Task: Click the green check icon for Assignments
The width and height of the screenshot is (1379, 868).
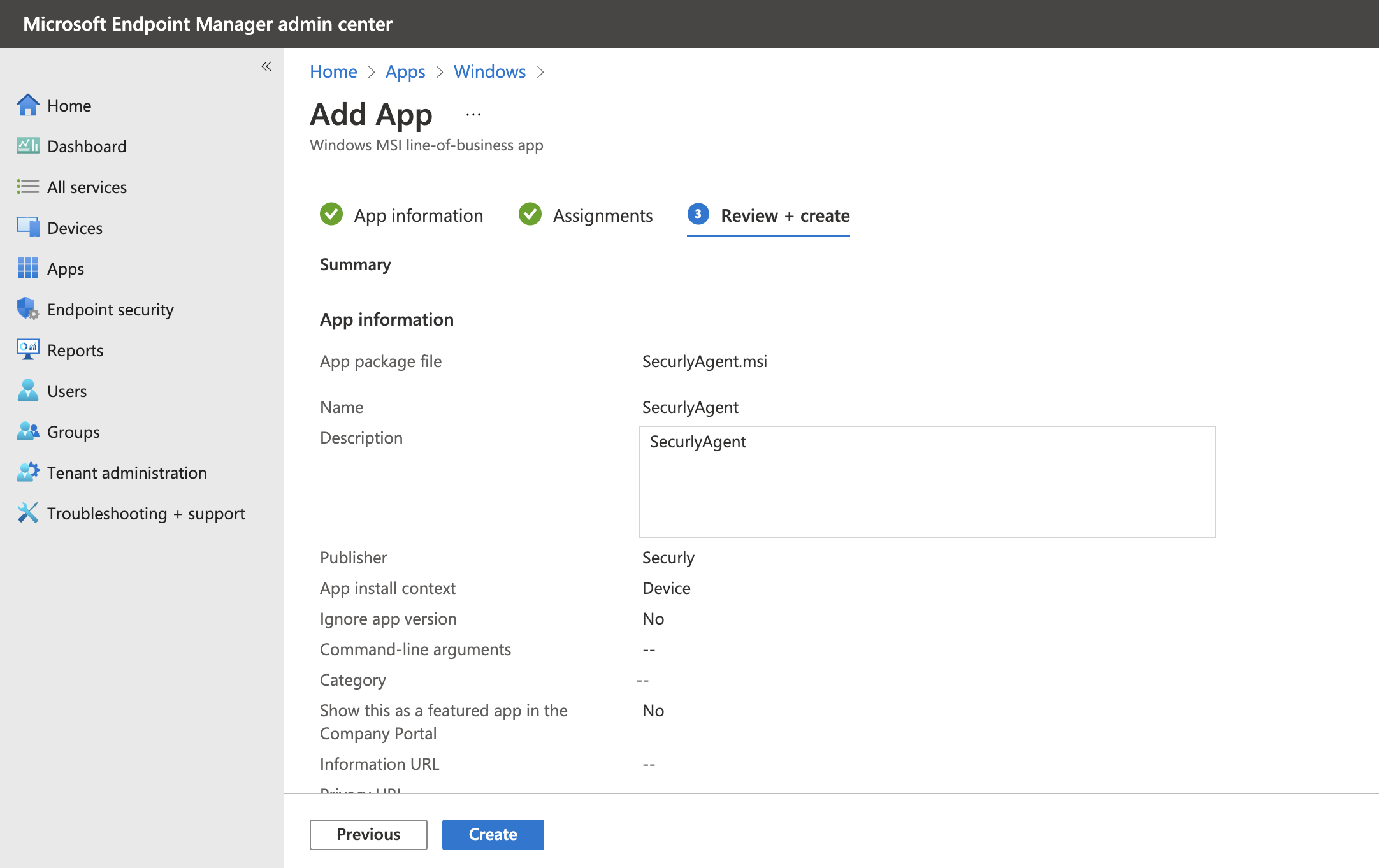Action: pos(530,215)
